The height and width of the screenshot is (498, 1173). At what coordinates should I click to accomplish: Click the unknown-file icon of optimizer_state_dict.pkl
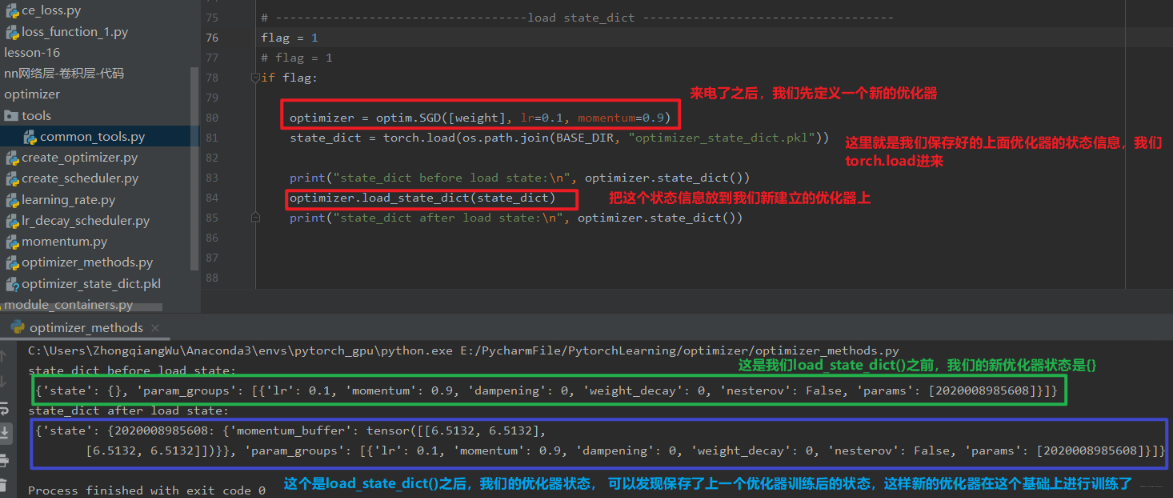pos(11,284)
